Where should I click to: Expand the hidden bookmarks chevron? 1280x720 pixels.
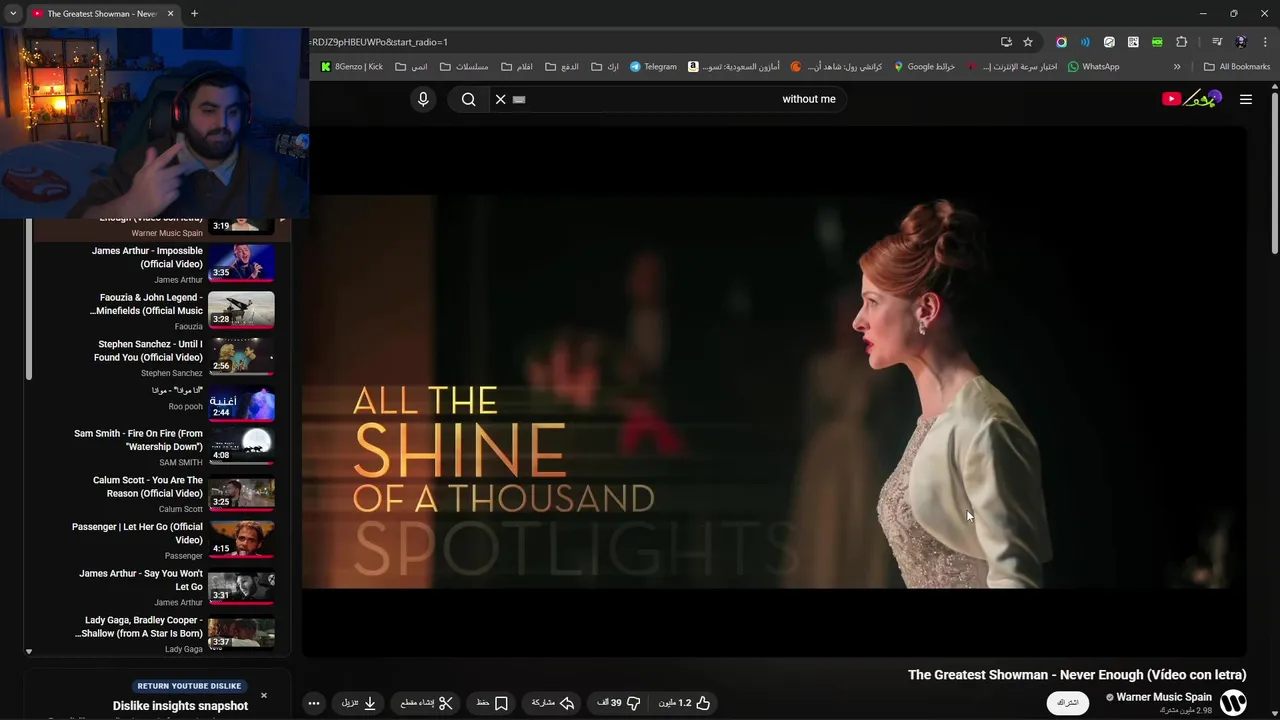coord(1177,67)
